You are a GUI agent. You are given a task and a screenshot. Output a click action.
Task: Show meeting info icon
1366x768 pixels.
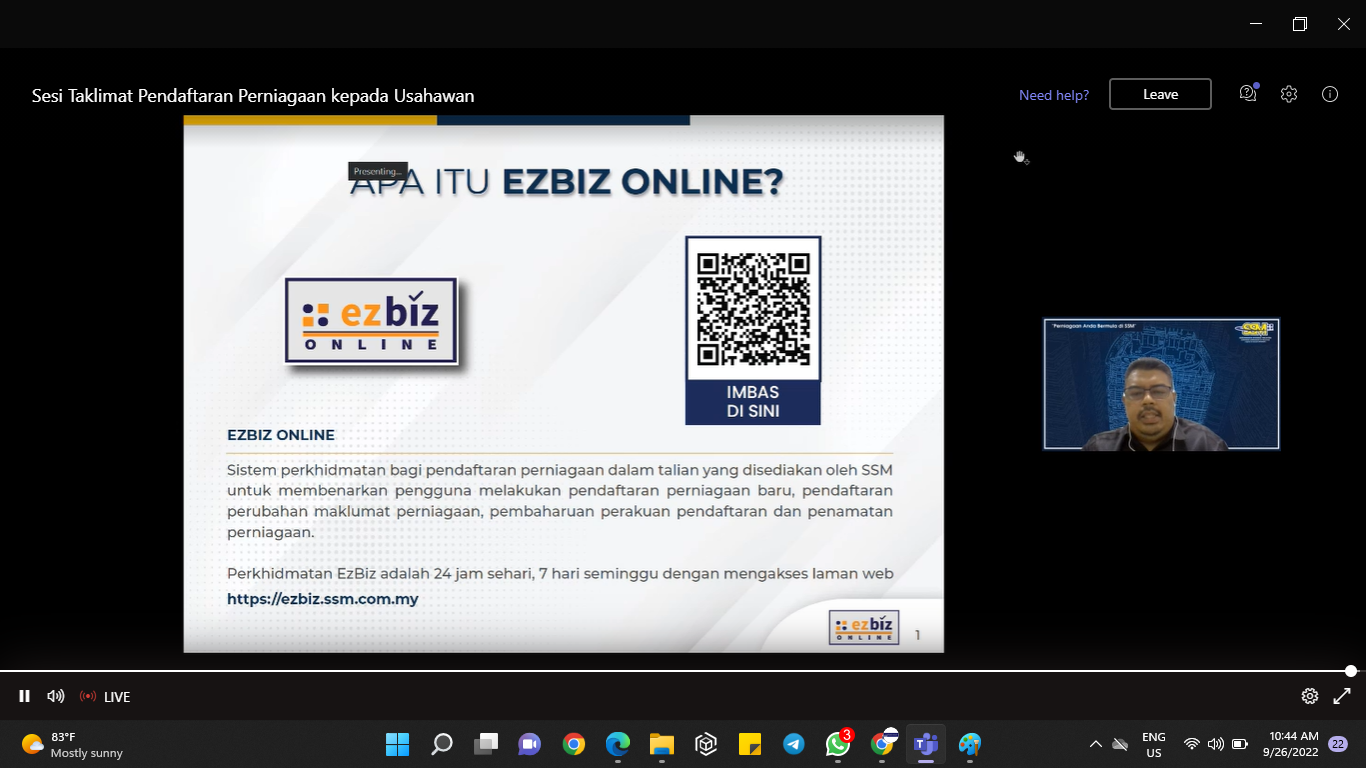coord(1330,94)
